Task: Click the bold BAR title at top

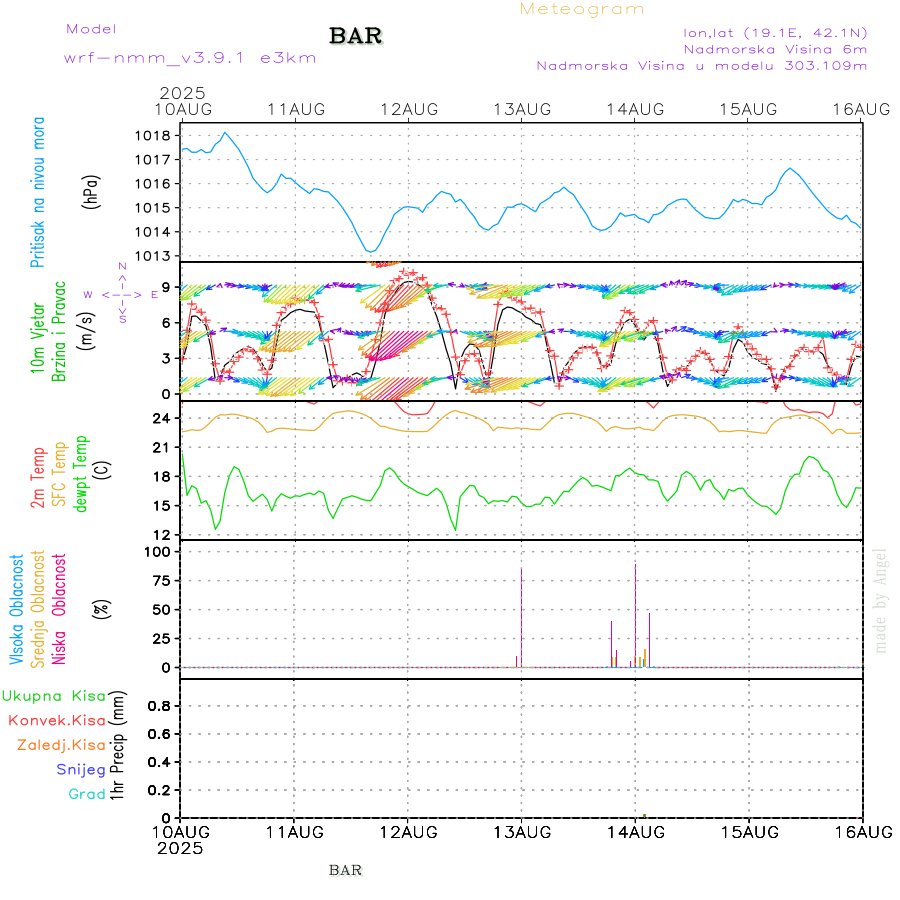Action: click(356, 37)
